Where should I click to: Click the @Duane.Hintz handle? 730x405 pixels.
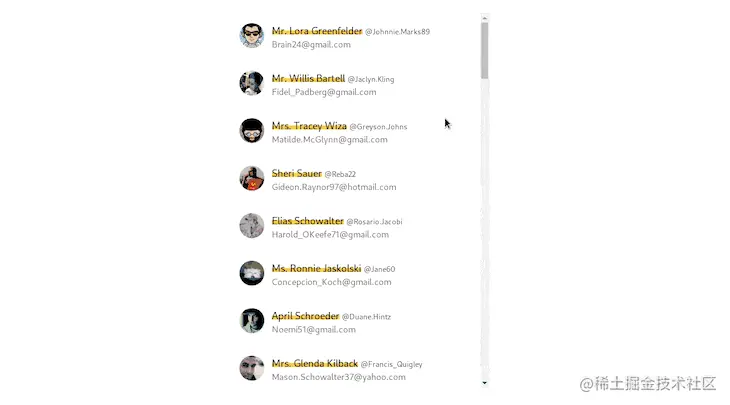click(366, 317)
